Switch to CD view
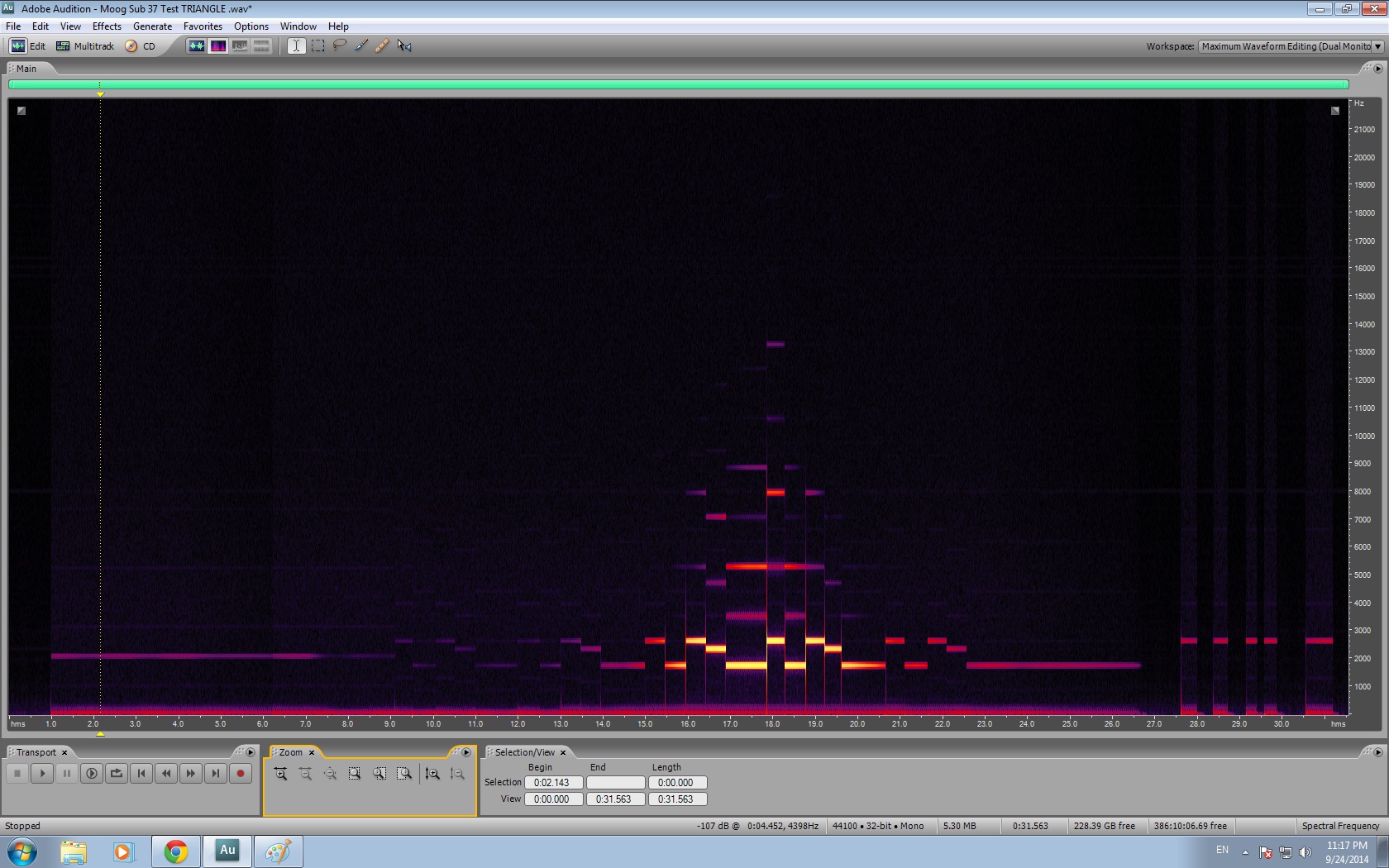The height and width of the screenshot is (868, 1389). 141,46
